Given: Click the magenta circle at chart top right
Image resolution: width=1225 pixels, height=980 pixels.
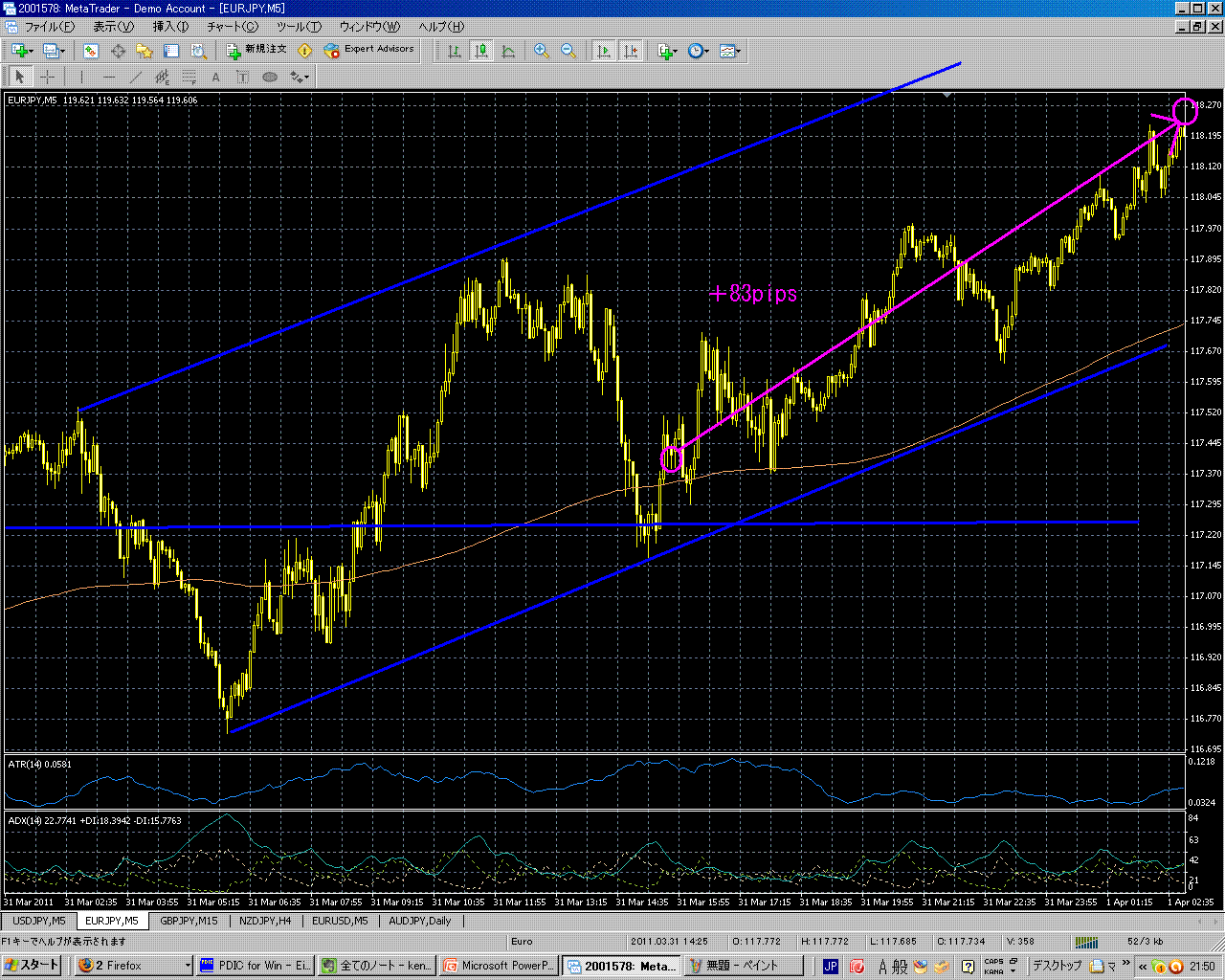Looking at the screenshot, I should pos(1185,111).
